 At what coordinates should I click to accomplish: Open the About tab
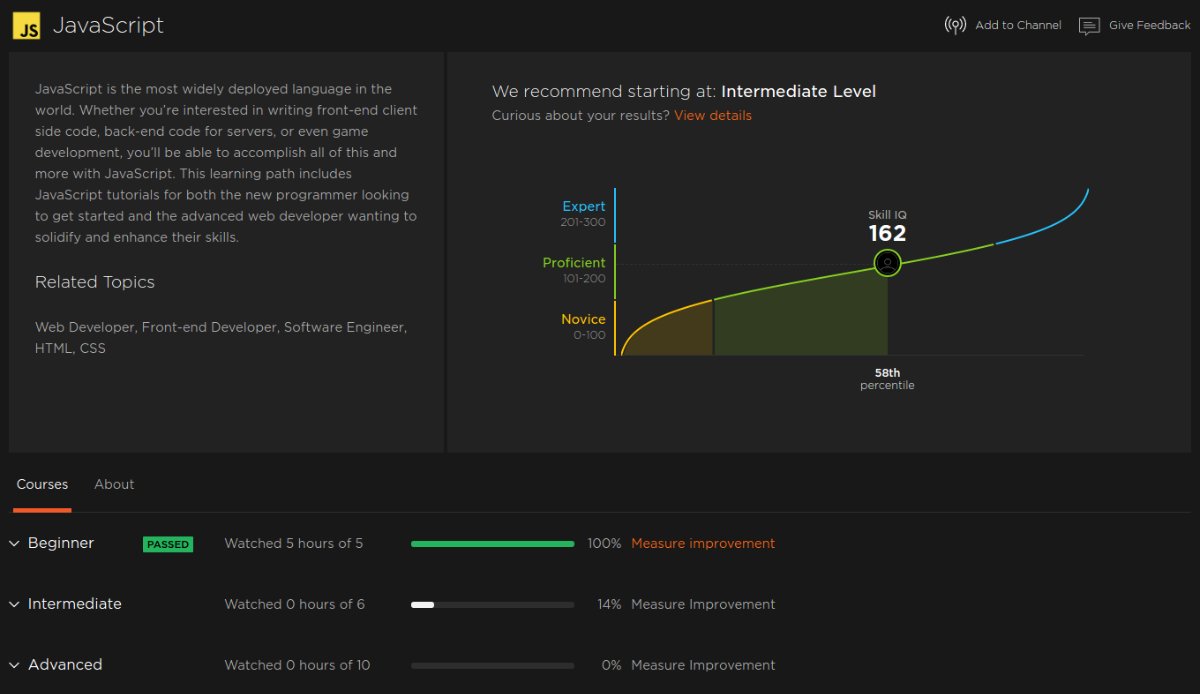[x=114, y=484]
